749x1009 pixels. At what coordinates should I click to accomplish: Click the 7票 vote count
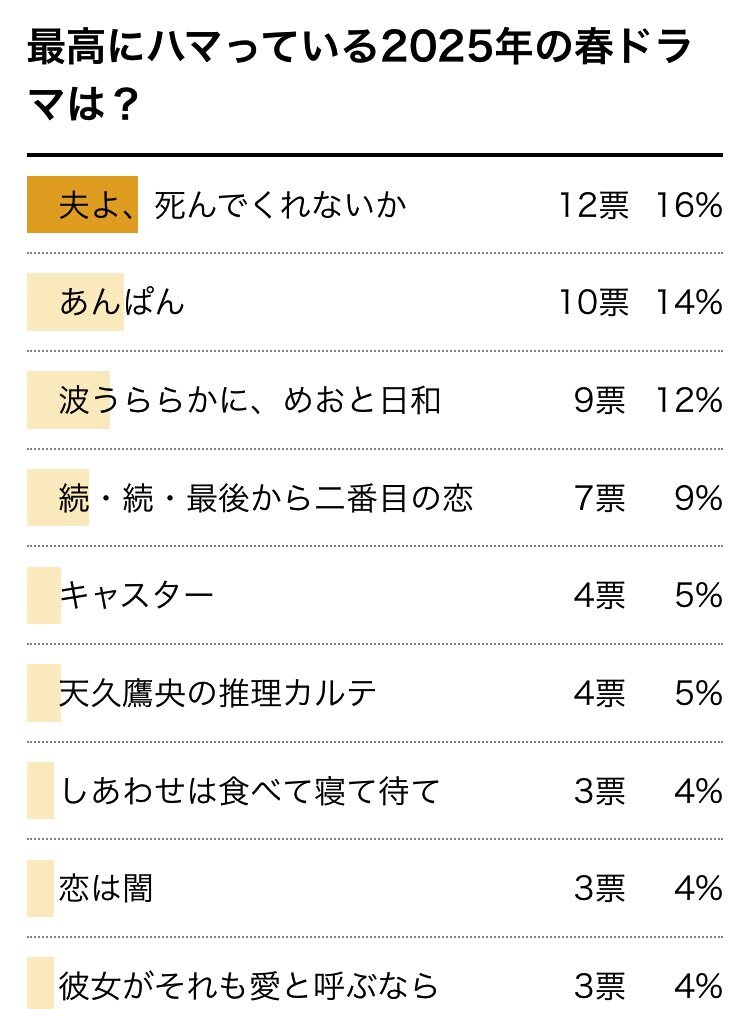point(600,499)
